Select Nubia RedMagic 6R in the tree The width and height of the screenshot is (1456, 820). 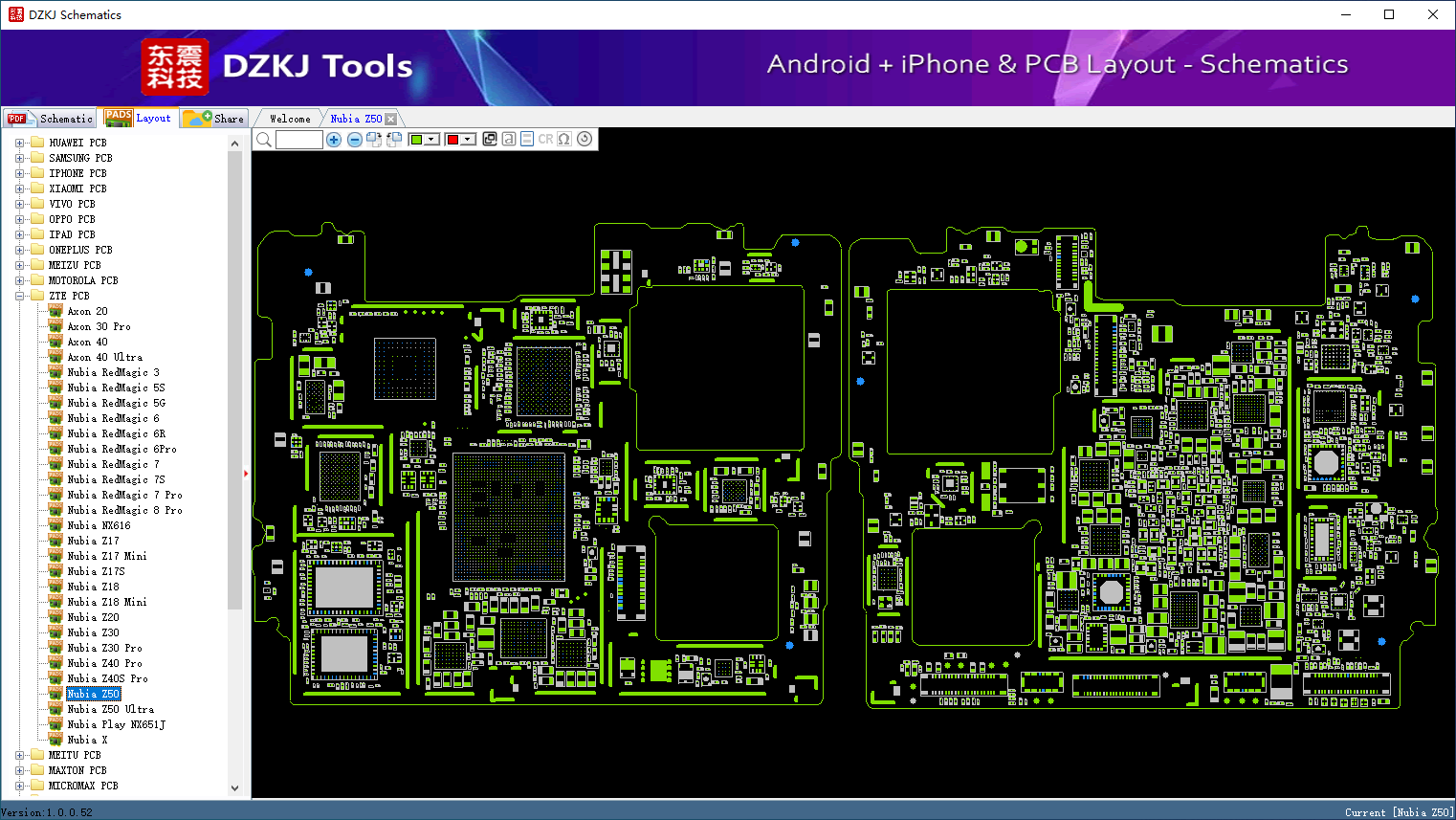(116, 433)
